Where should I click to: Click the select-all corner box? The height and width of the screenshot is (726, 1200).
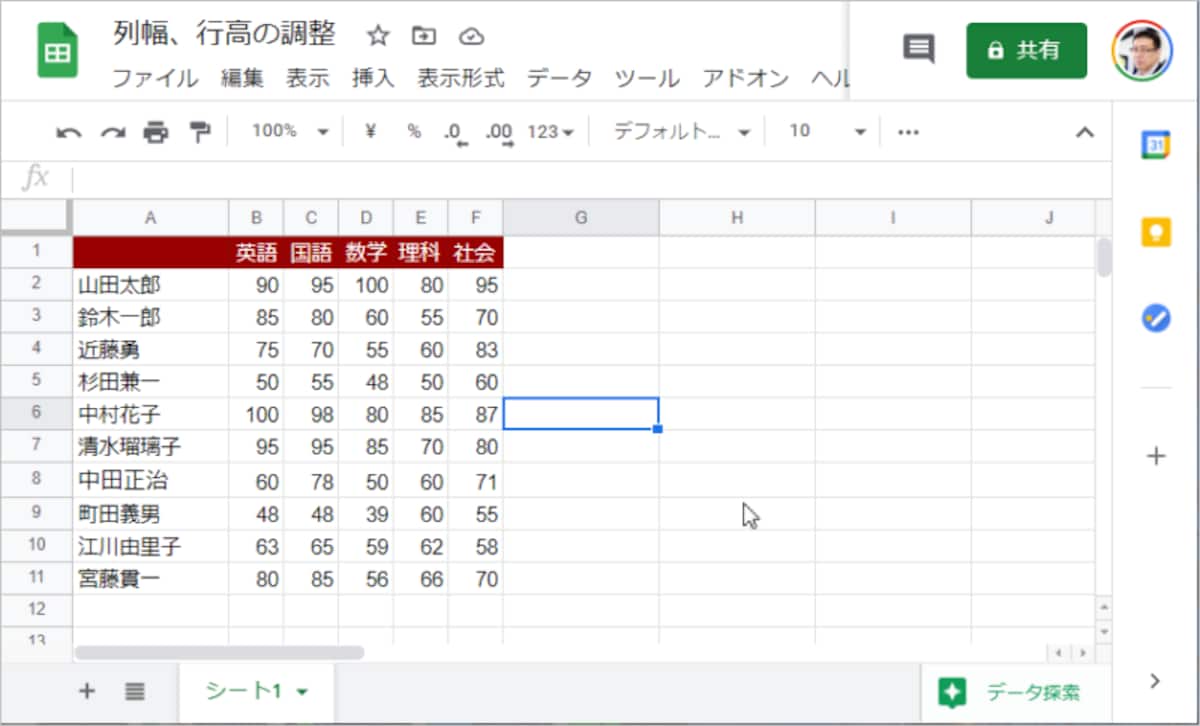(36, 217)
